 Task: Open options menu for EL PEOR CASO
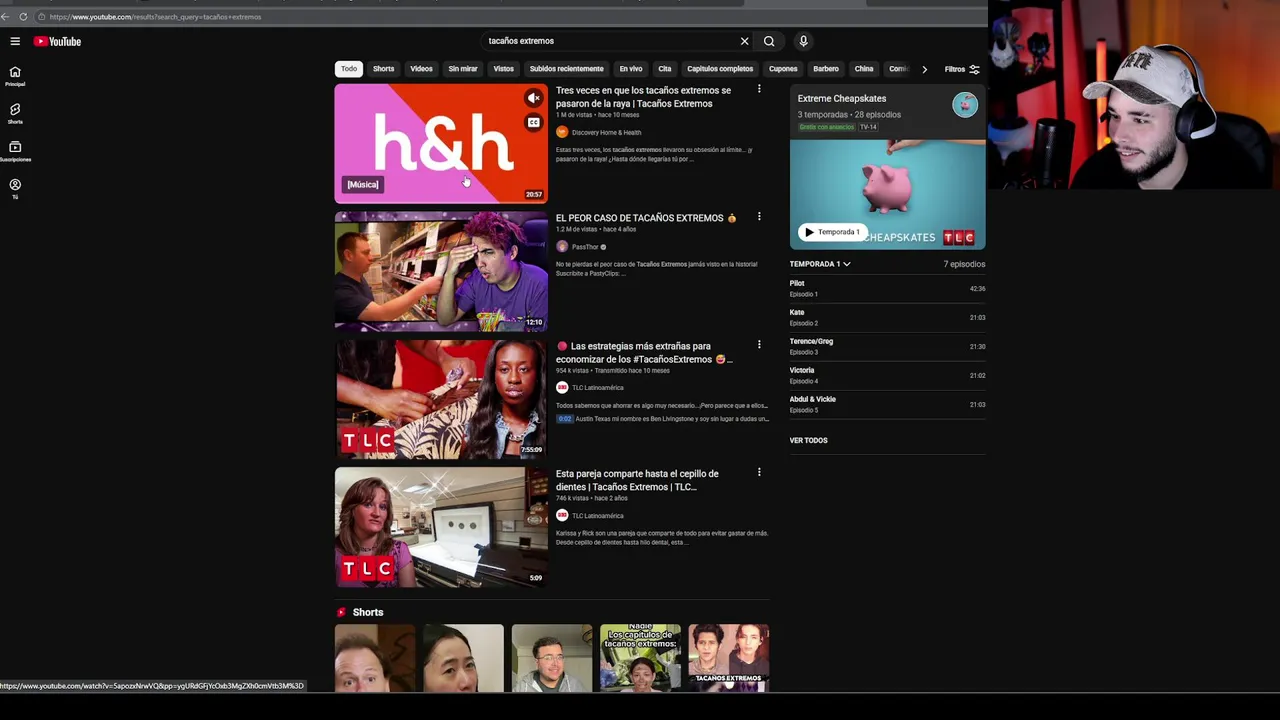759,217
